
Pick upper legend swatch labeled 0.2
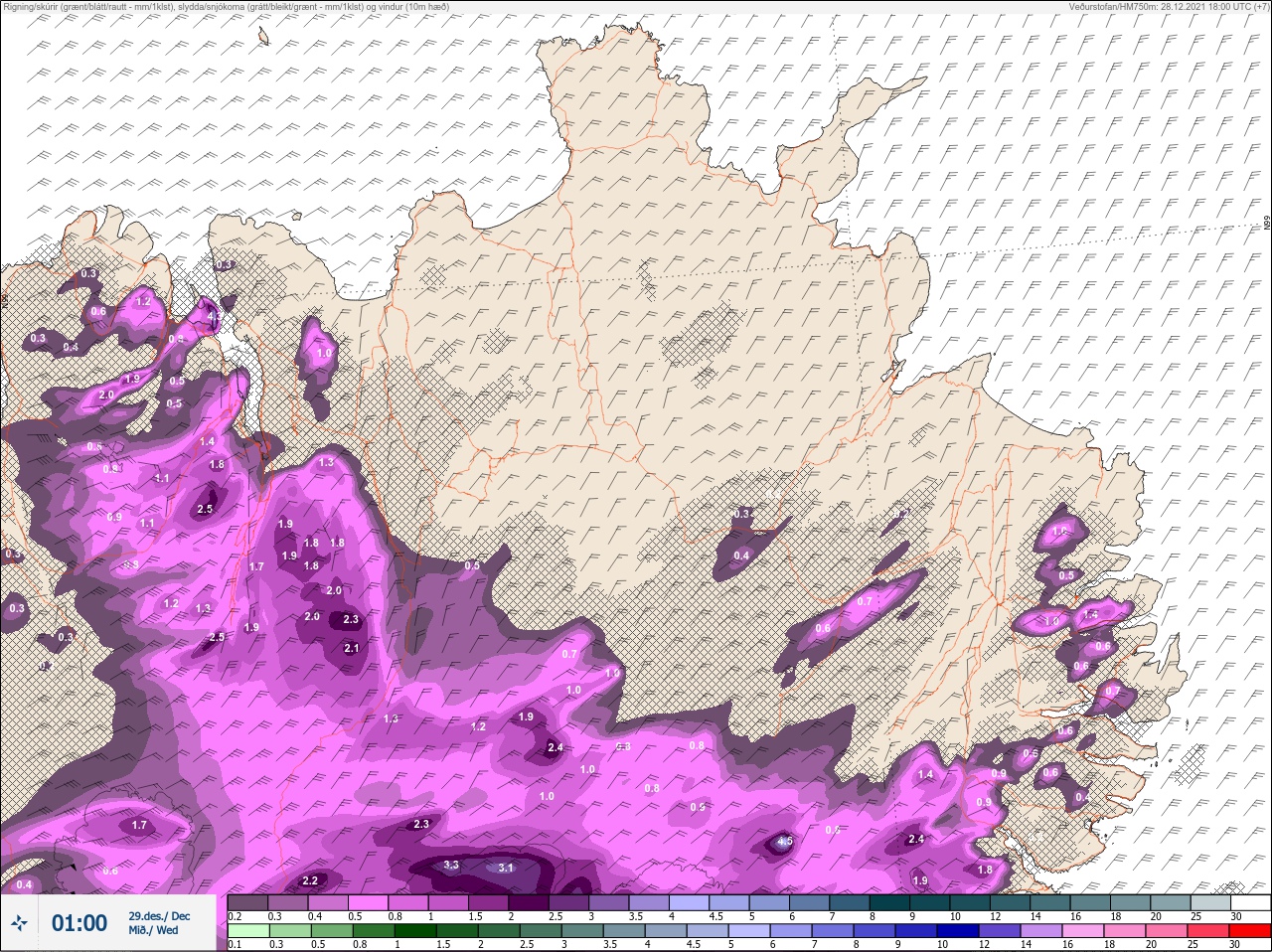point(247,902)
